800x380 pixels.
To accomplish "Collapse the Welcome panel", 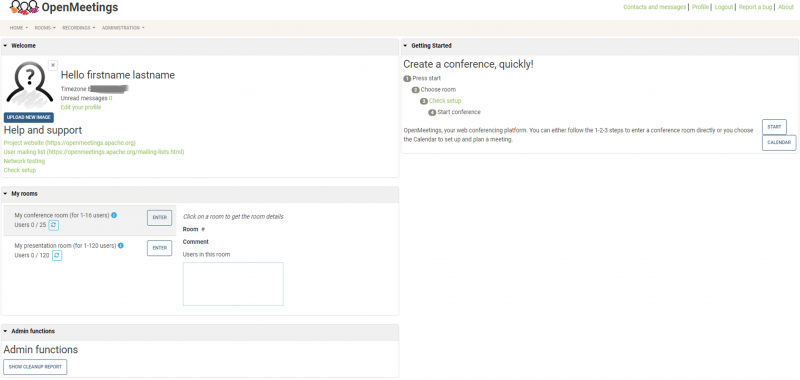I will pyautogui.click(x=5, y=45).
